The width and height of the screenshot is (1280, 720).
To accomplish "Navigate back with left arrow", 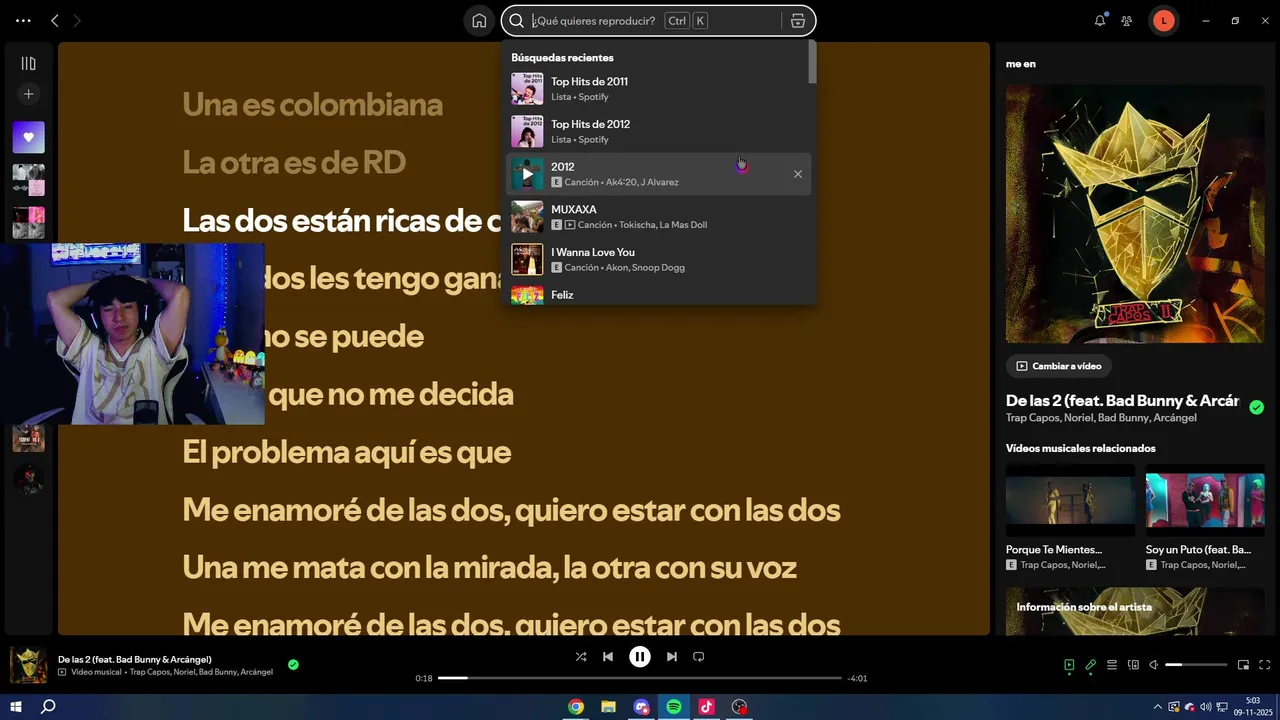I will pyautogui.click(x=55, y=21).
